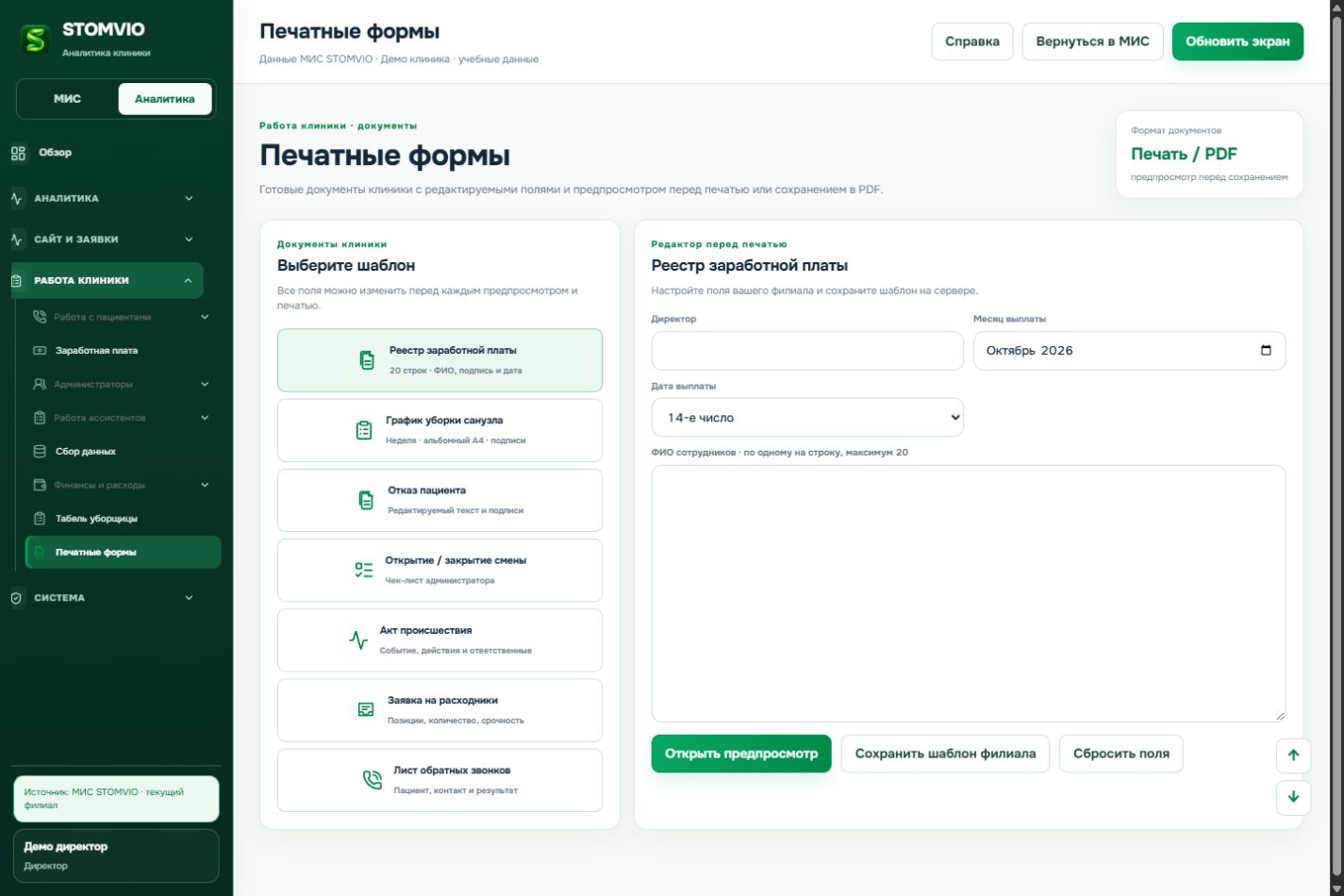Click the phone icon beside Работа с пациентами
1344x896 pixels.
[x=40, y=317]
